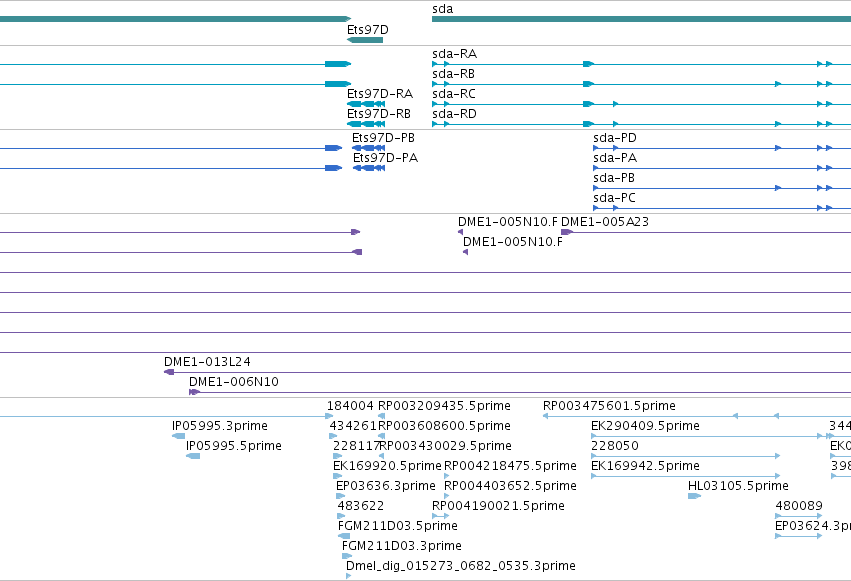Viewport: 851px width, 581px height.
Task: Select the HL03105.5prime label
Action: pyautogui.click(x=738, y=486)
